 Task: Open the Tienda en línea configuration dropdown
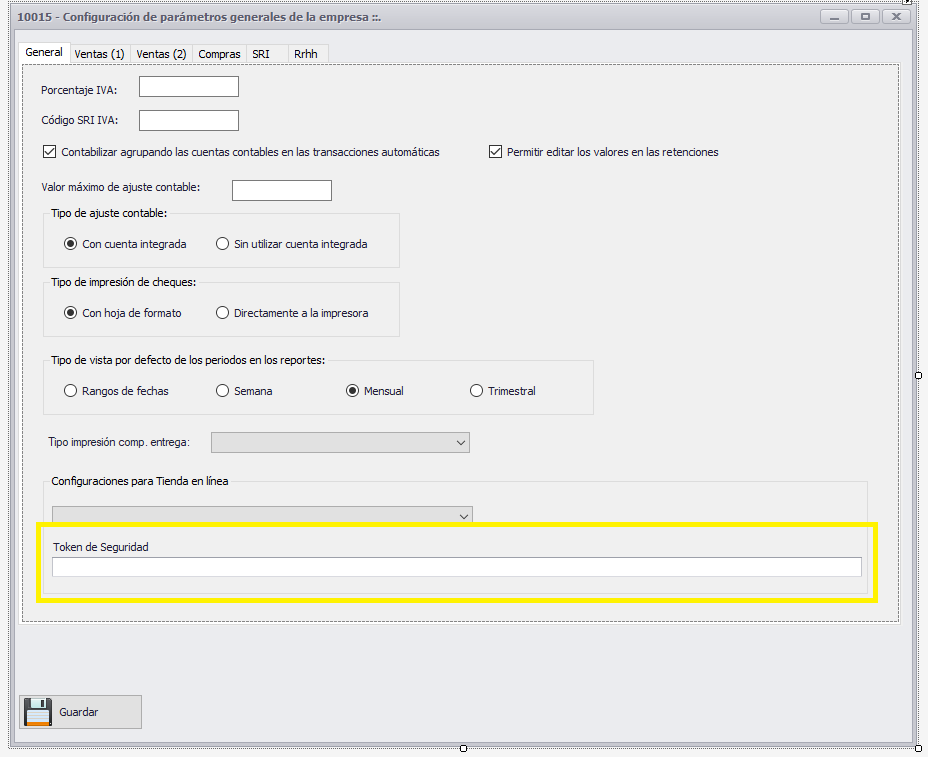click(x=262, y=515)
